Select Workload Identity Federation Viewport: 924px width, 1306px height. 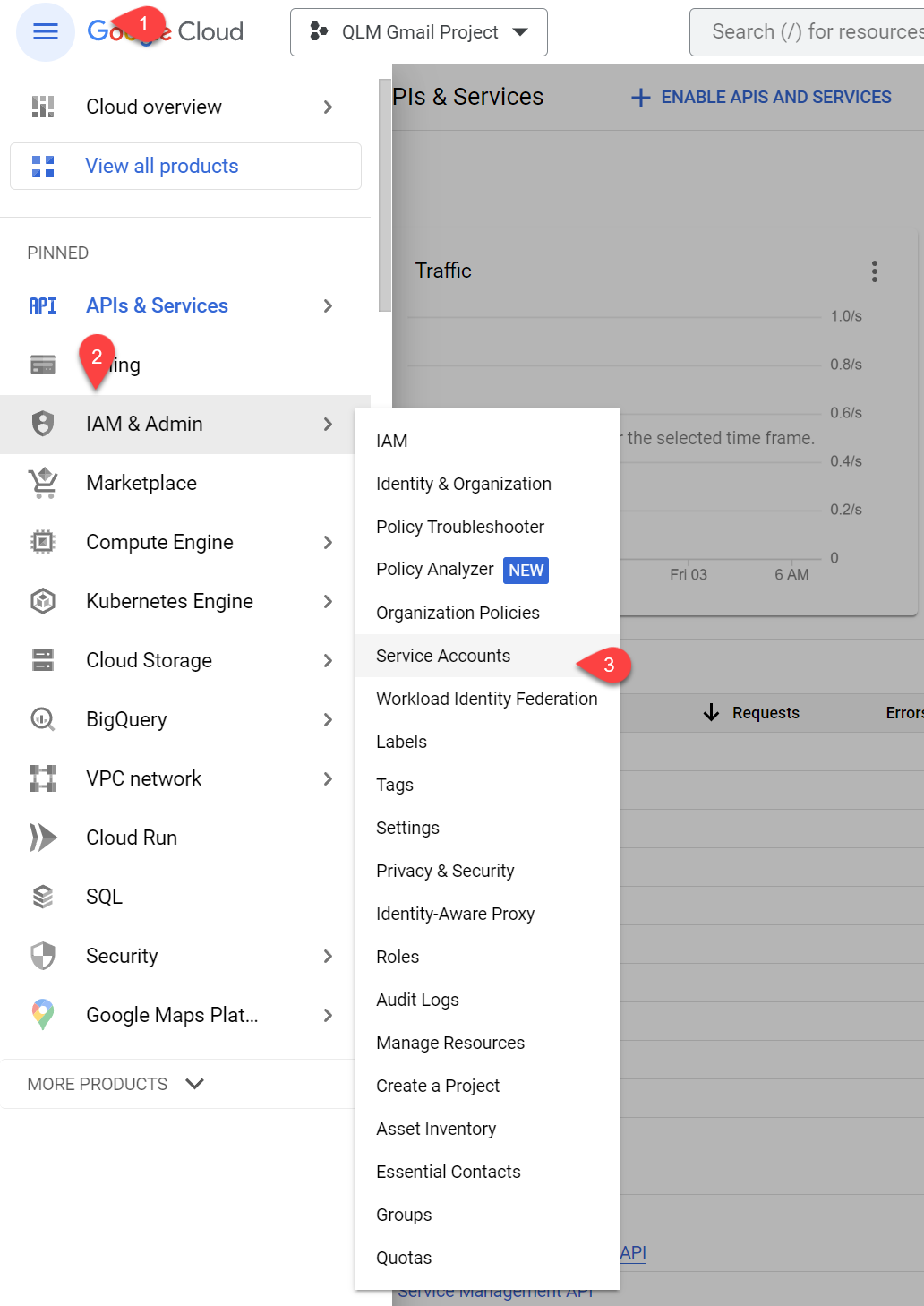[x=487, y=699]
